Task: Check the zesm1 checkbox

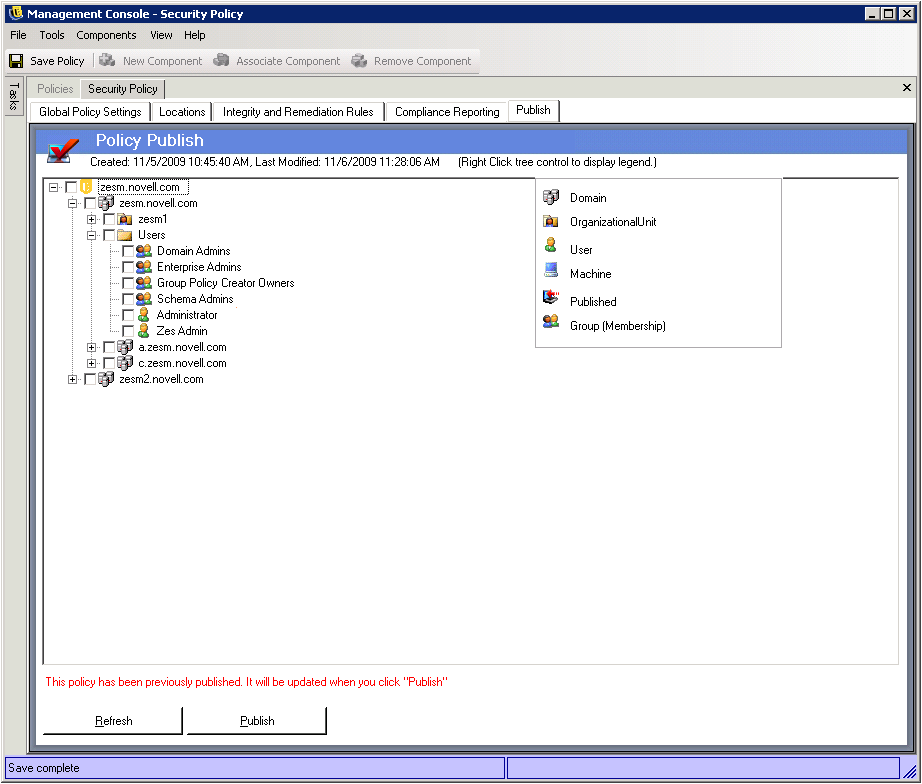Action: 109,219
